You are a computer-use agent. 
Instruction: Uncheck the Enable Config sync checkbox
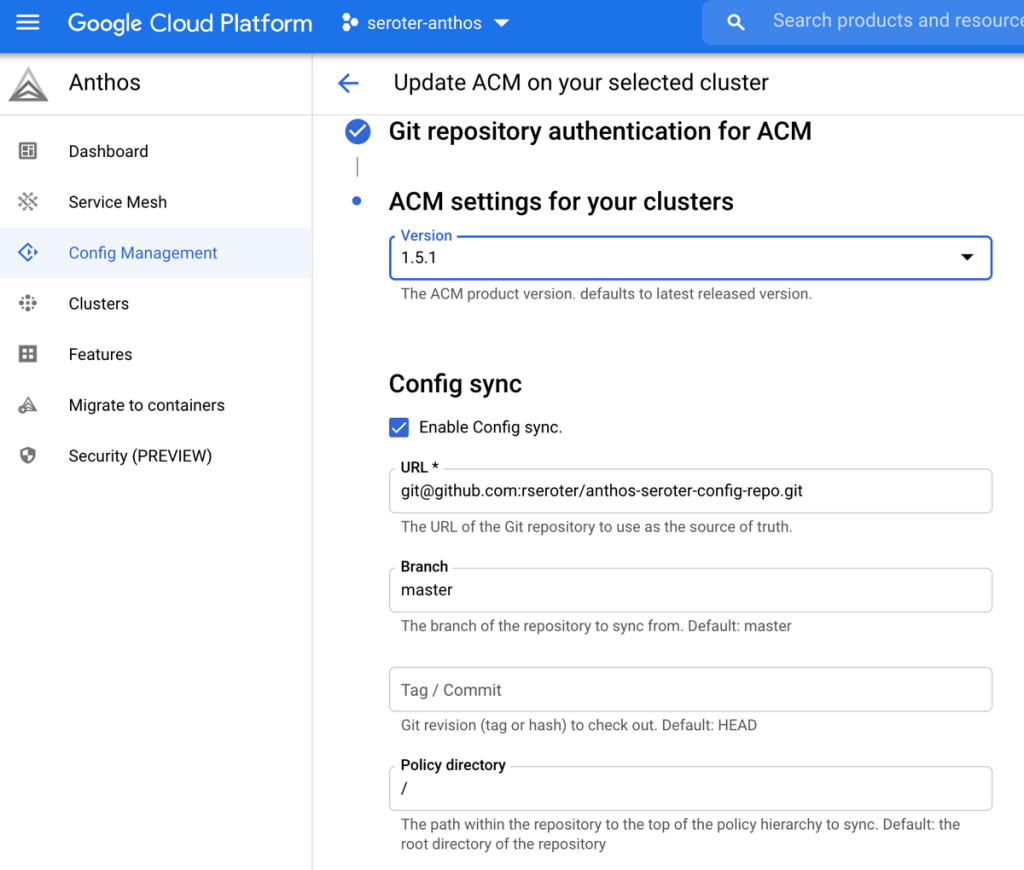pyautogui.click(x=399, y=428)
